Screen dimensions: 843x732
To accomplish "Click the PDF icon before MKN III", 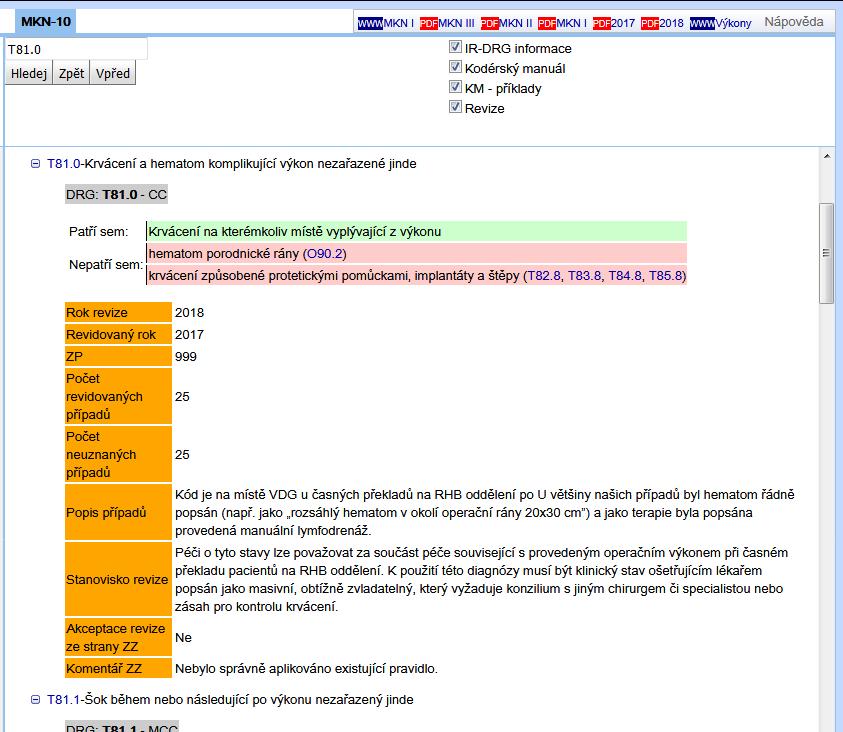I will [x=428, y=24].
